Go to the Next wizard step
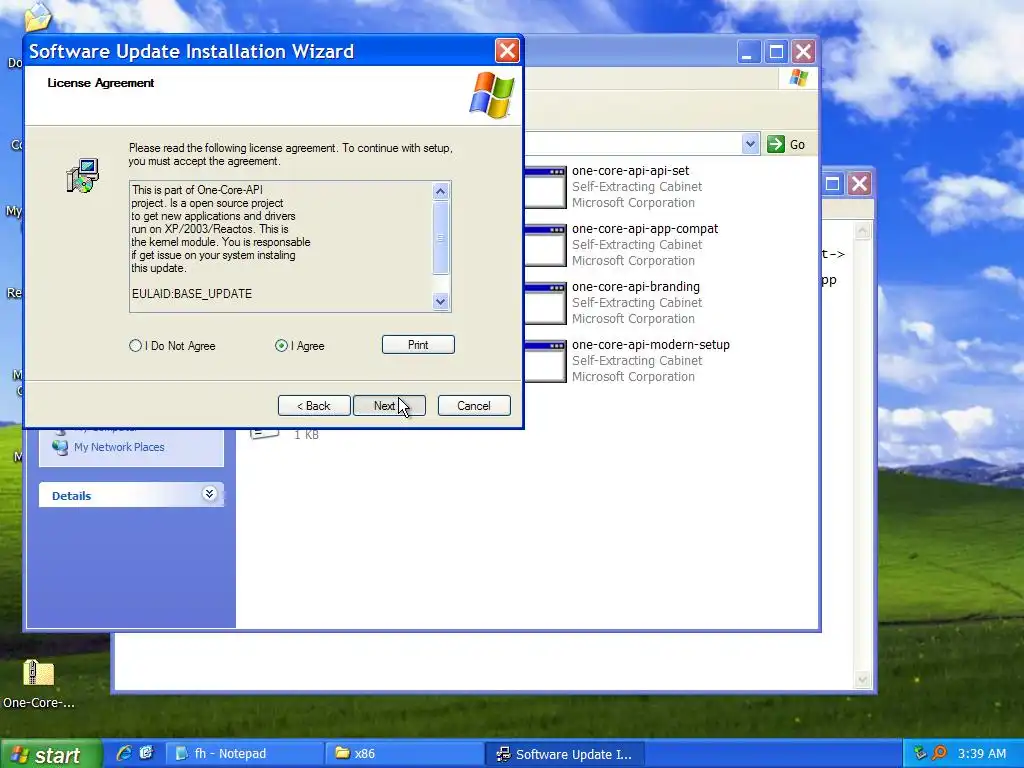Image resolution: width=1024 pixels, height=768 pixels. tap(389, 406)
